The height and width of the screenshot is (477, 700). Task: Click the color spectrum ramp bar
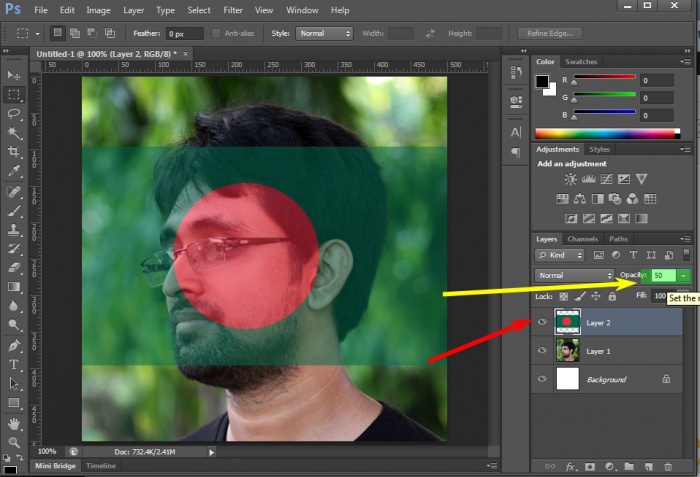click(607, 133)
